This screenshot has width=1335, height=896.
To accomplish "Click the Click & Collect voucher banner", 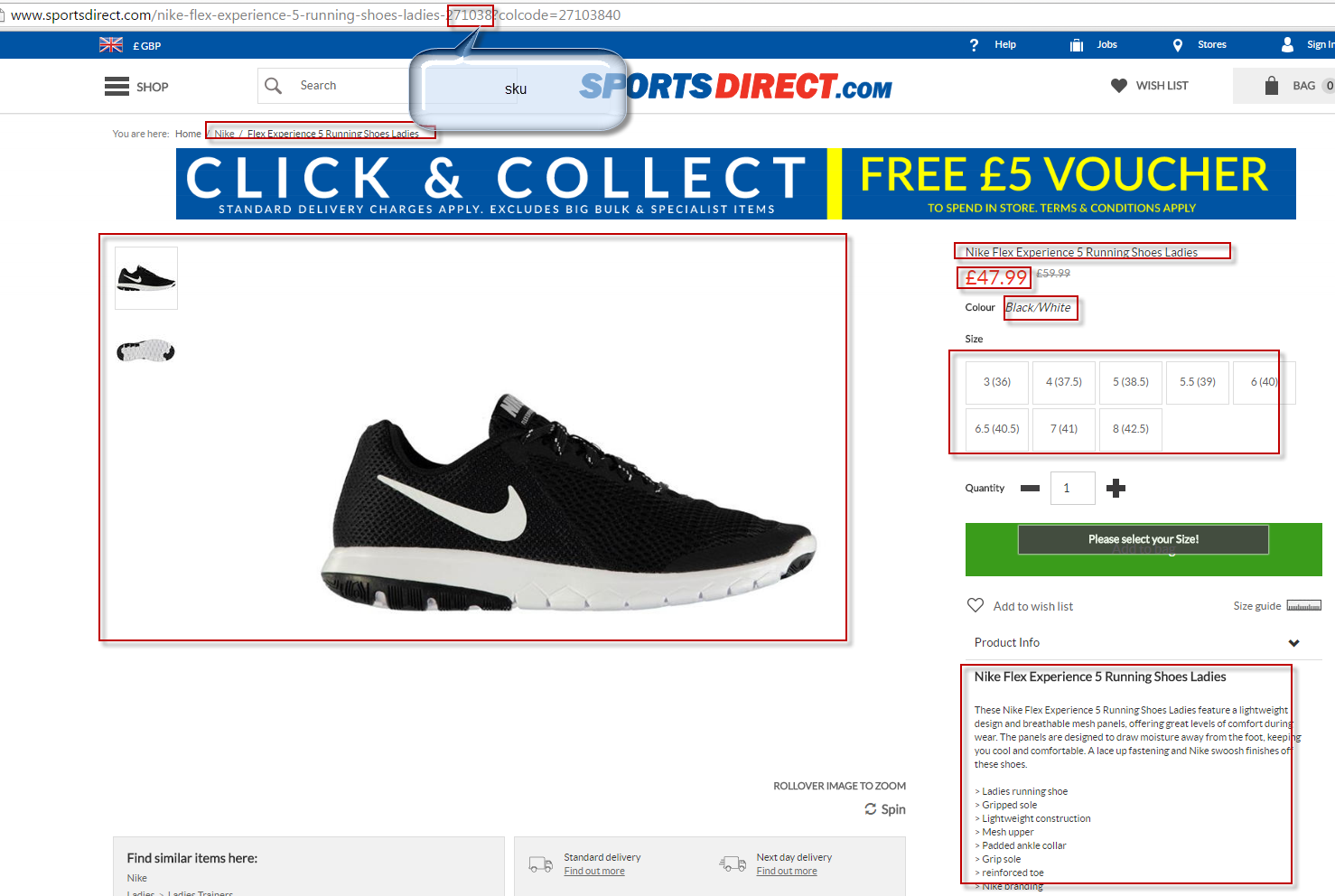I will point(736,184).
